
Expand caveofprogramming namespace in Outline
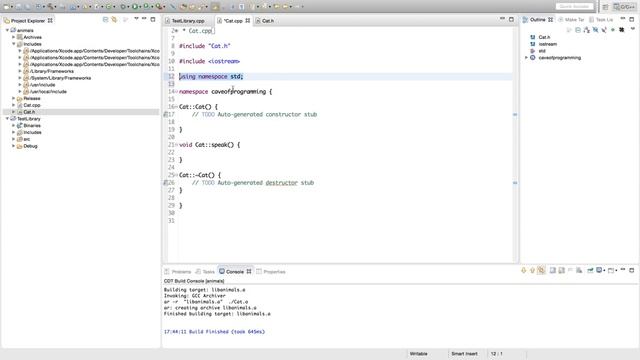coord(527,58)
